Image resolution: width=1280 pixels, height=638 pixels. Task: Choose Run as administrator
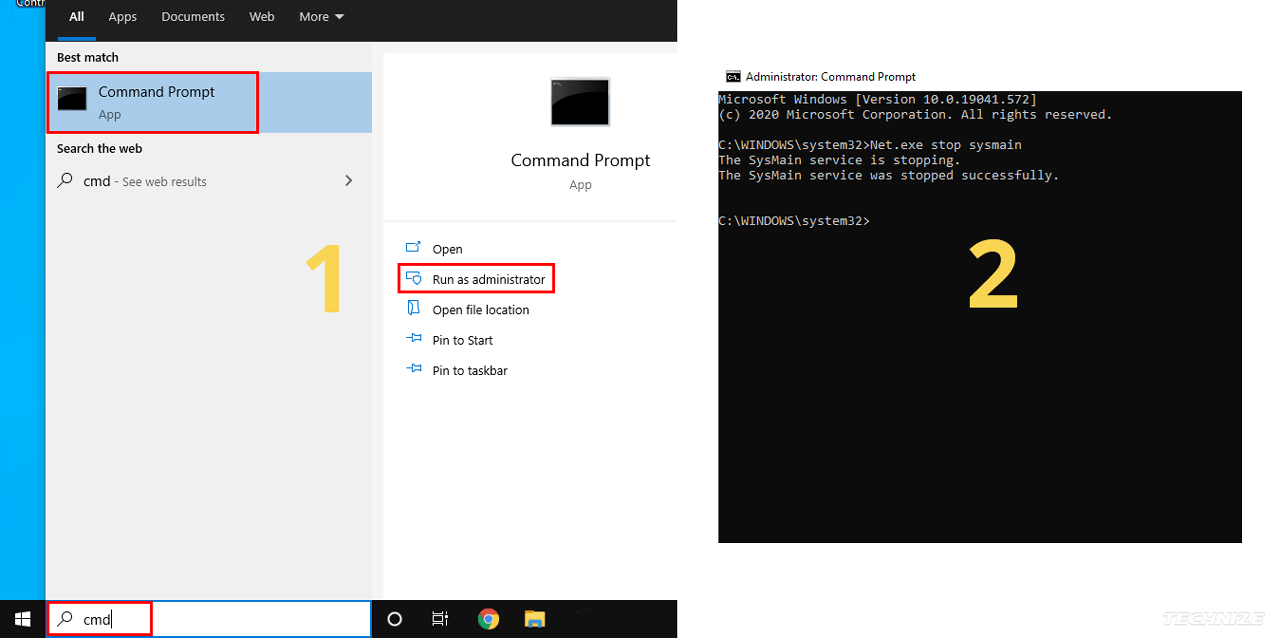click(x=488, y=280)
